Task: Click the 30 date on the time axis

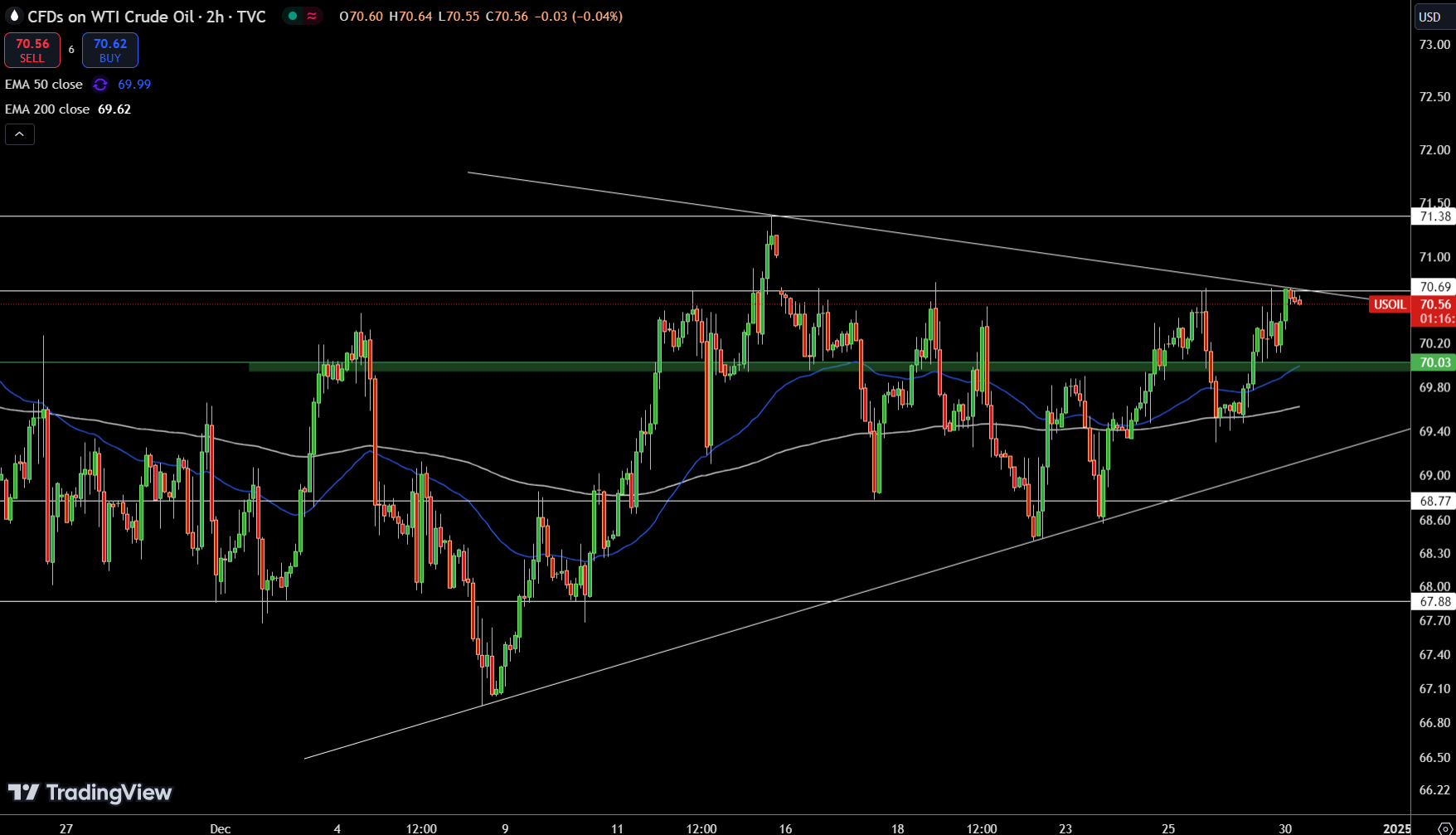Action: [1285, 828]
